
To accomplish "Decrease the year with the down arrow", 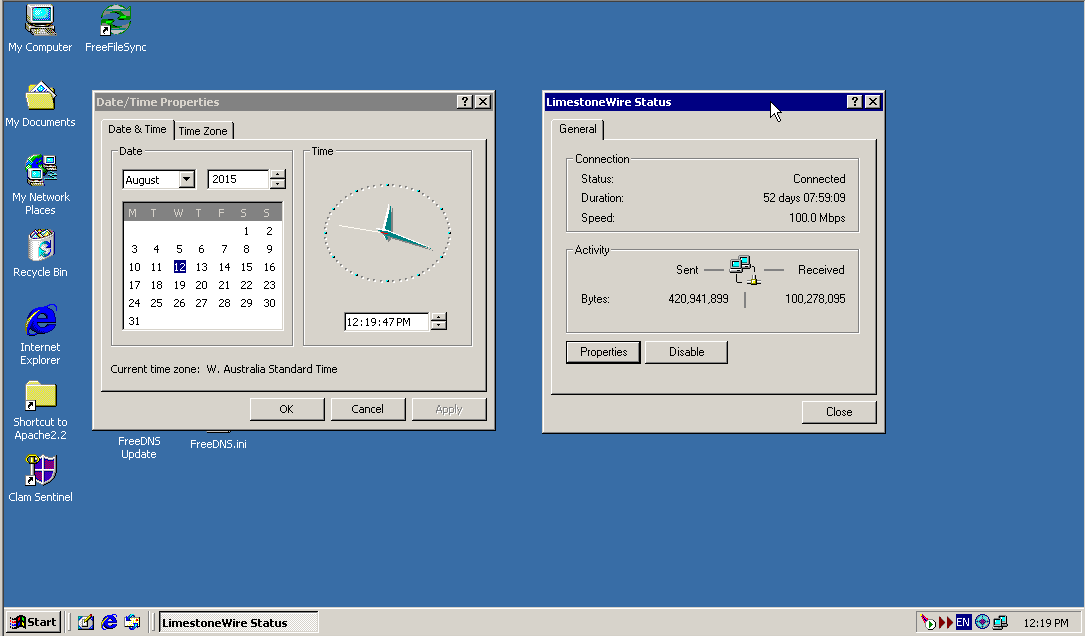I will 277,184.
